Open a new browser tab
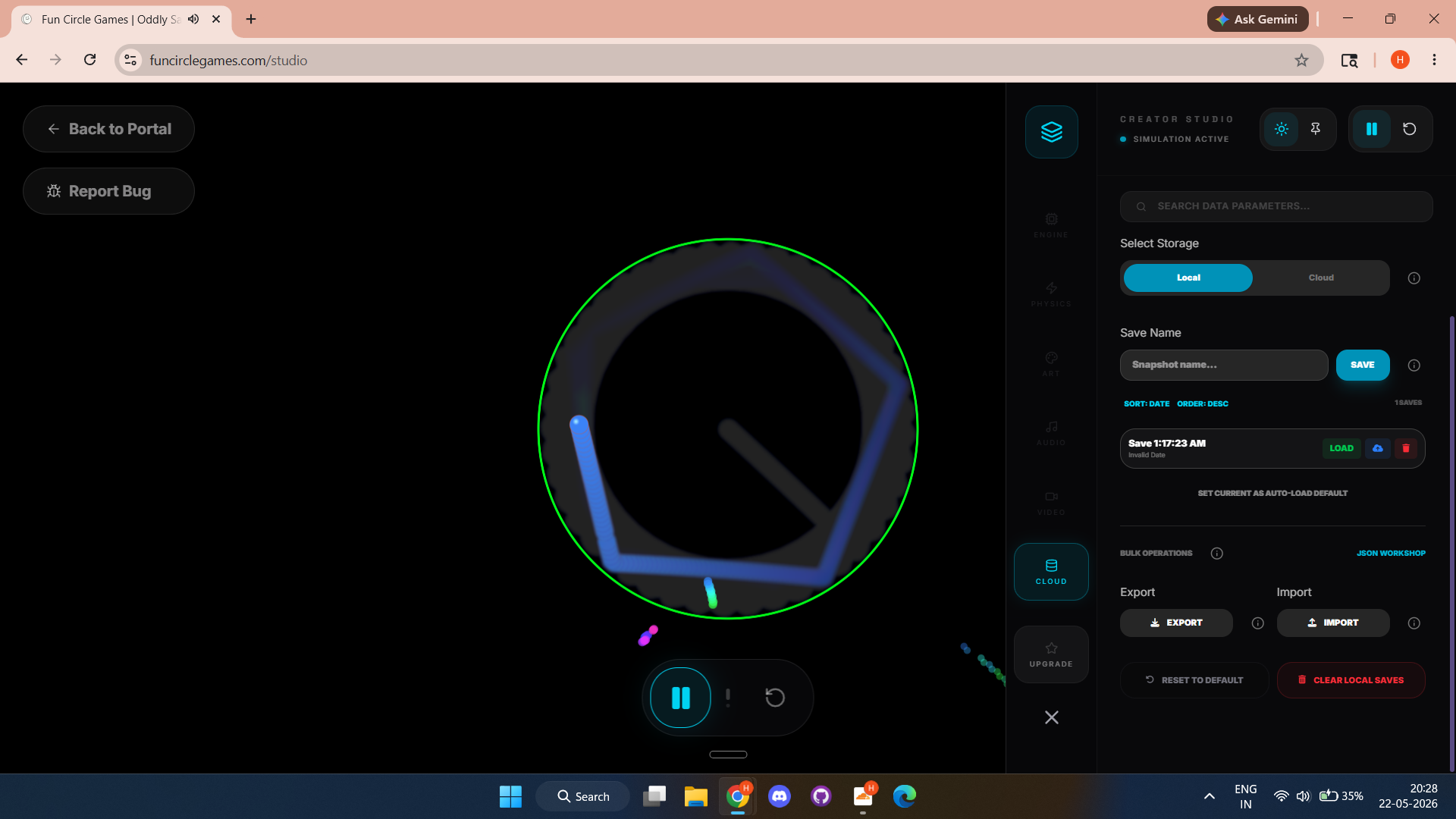 (x=251, y=19)
